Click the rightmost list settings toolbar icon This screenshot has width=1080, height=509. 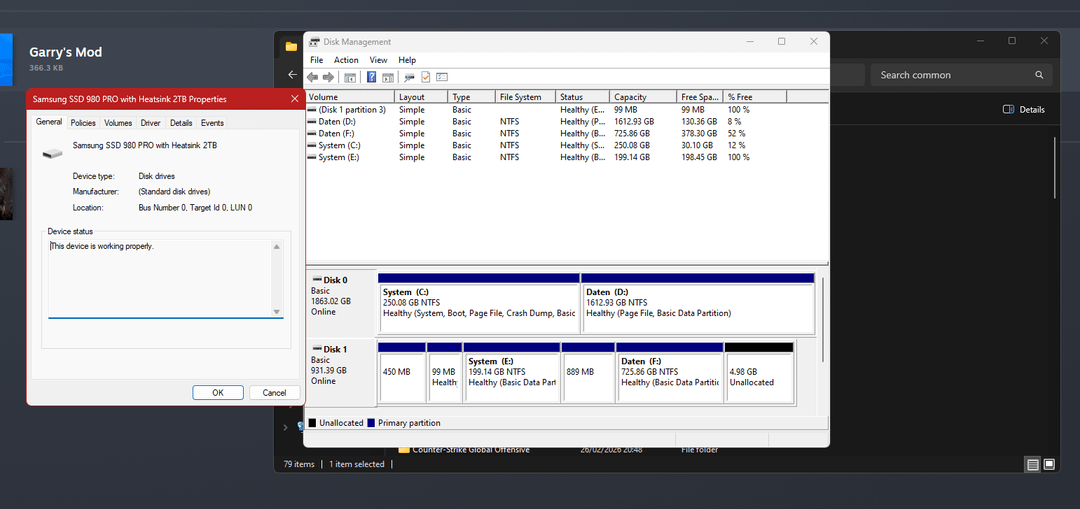pyautogui.click(x=441, y=77)
